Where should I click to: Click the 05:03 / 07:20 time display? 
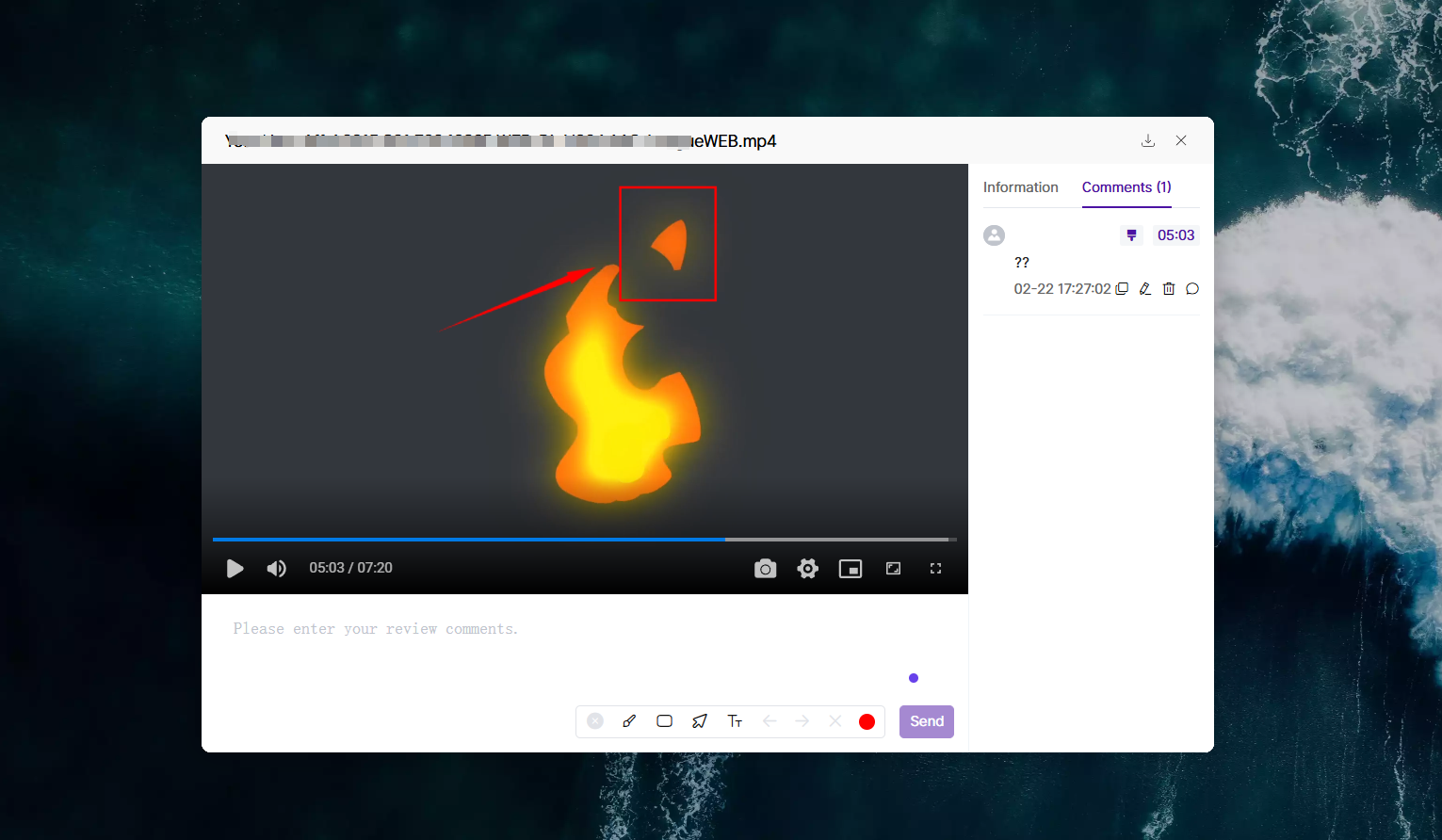click(350, 568)
